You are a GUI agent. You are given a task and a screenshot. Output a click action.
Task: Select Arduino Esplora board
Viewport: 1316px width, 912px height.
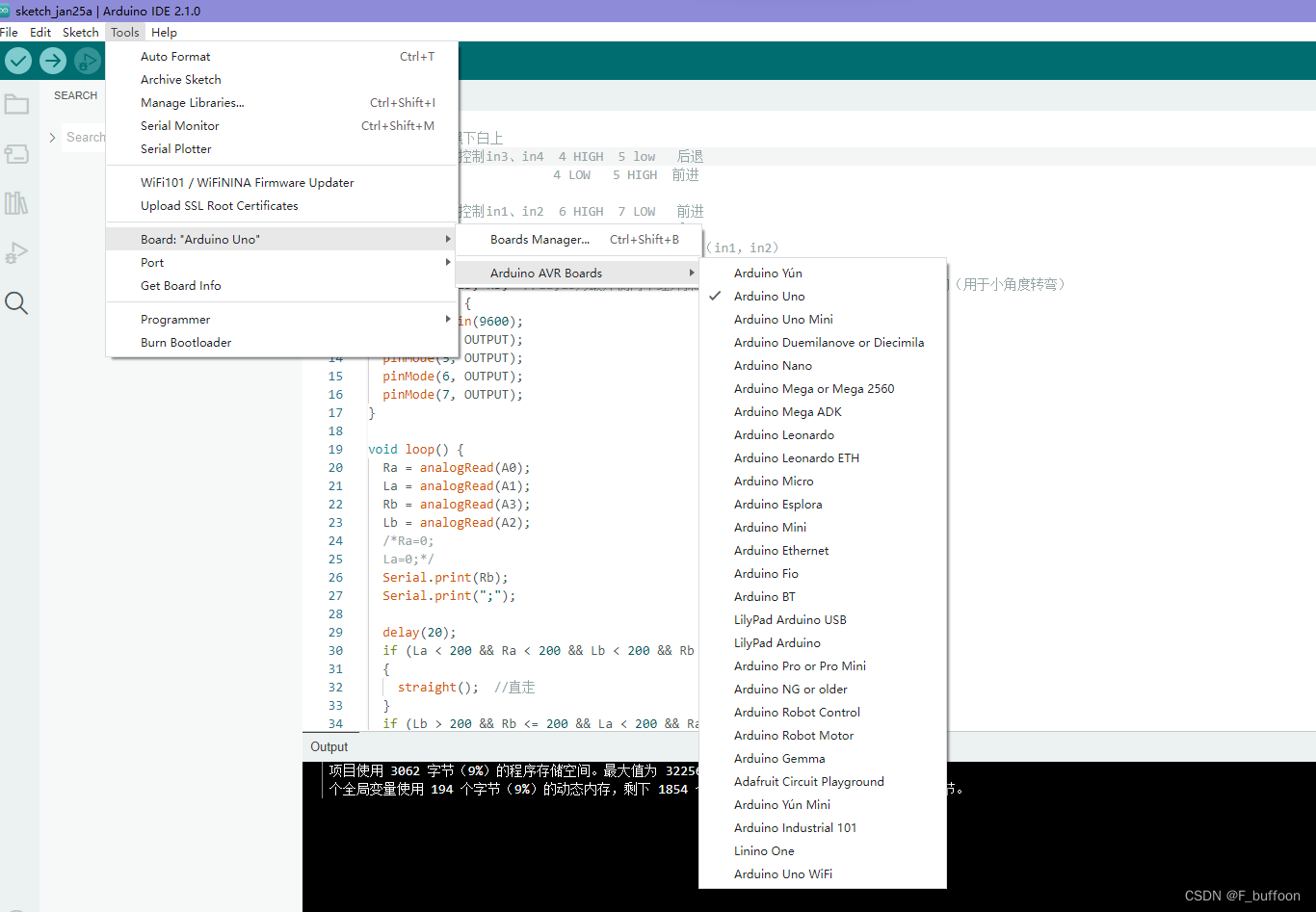point(823,504)
